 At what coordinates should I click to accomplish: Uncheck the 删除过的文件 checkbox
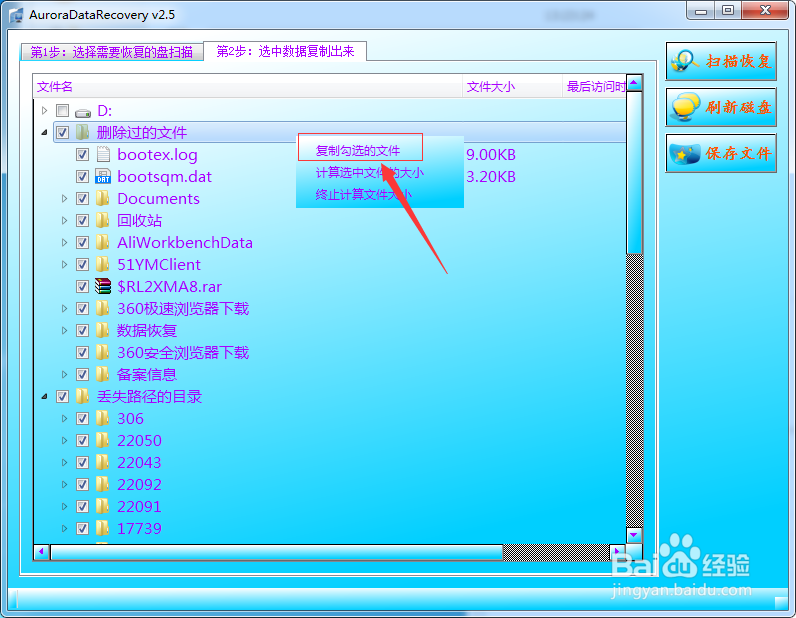[62, 133]
